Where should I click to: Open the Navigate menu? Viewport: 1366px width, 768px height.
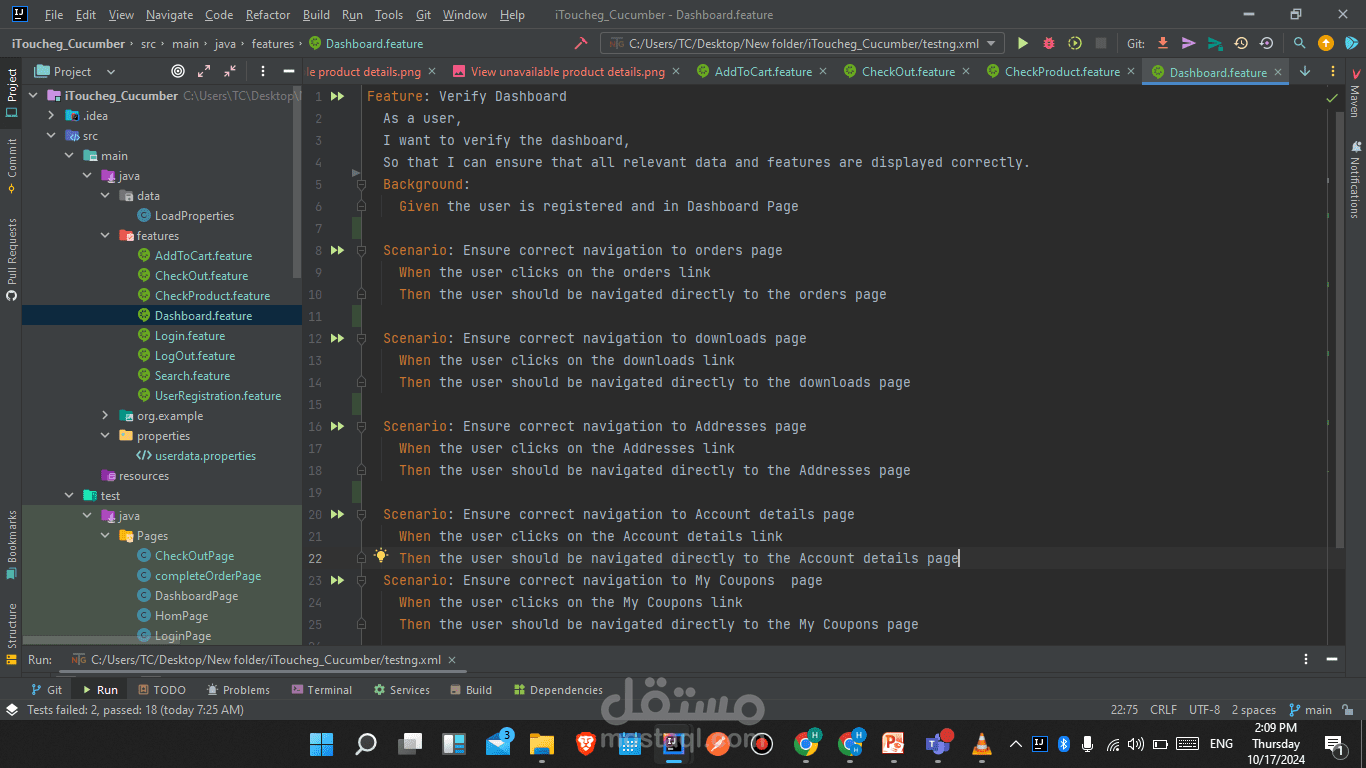pyautogui.click(x=169, y=15)
